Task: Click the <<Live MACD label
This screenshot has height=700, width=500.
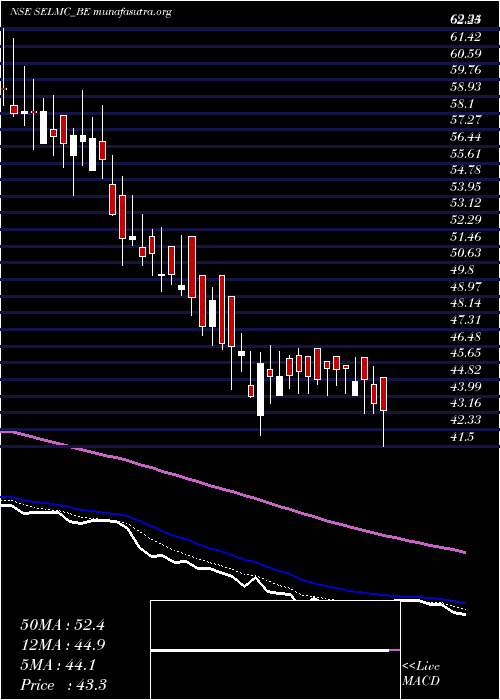Action: click(x=421, y=674)
